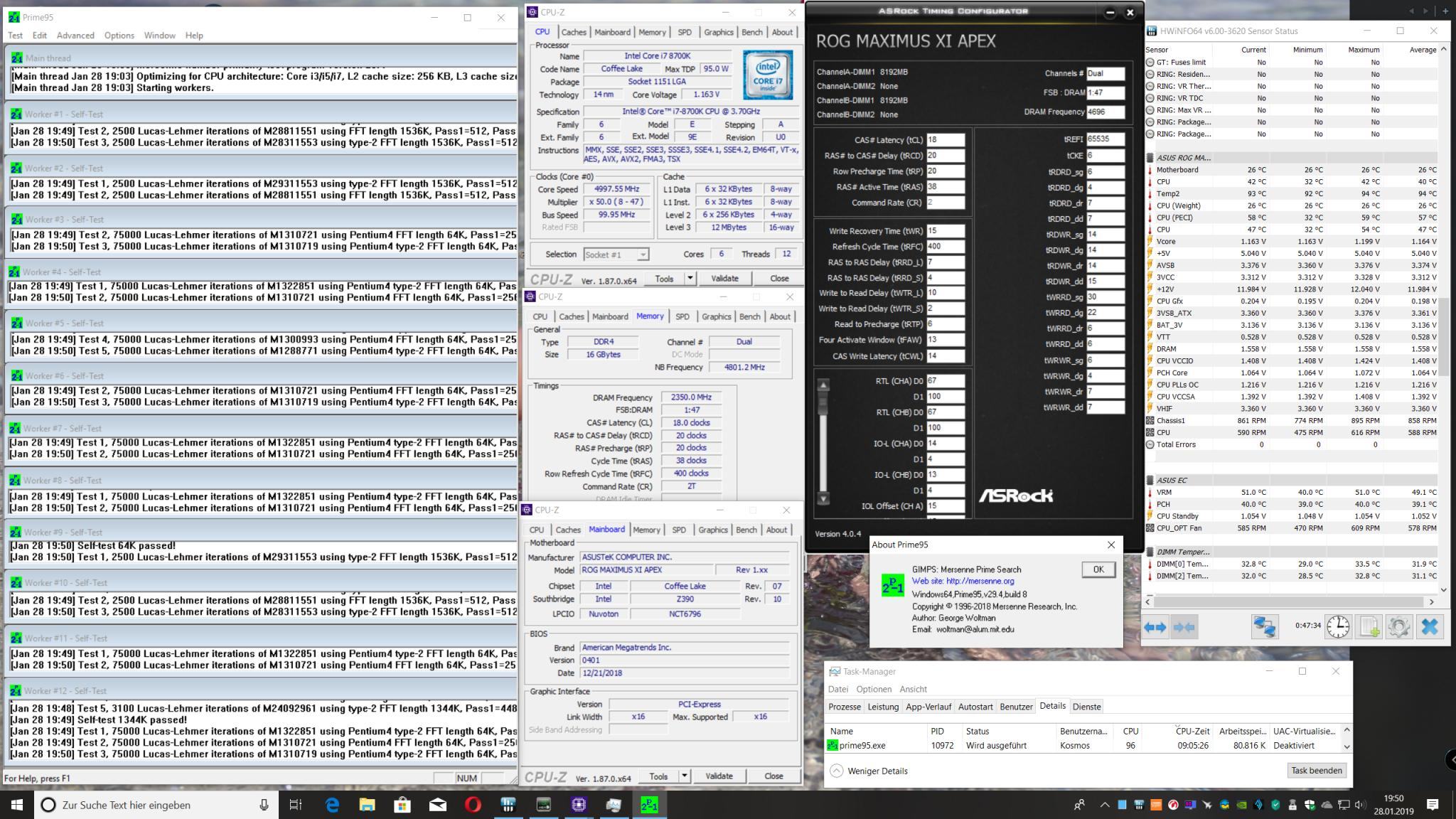Collapse DIMM Temperature sensor group
The image size is (1456, 819).
pyautogui.click(x=1150, y=552)
